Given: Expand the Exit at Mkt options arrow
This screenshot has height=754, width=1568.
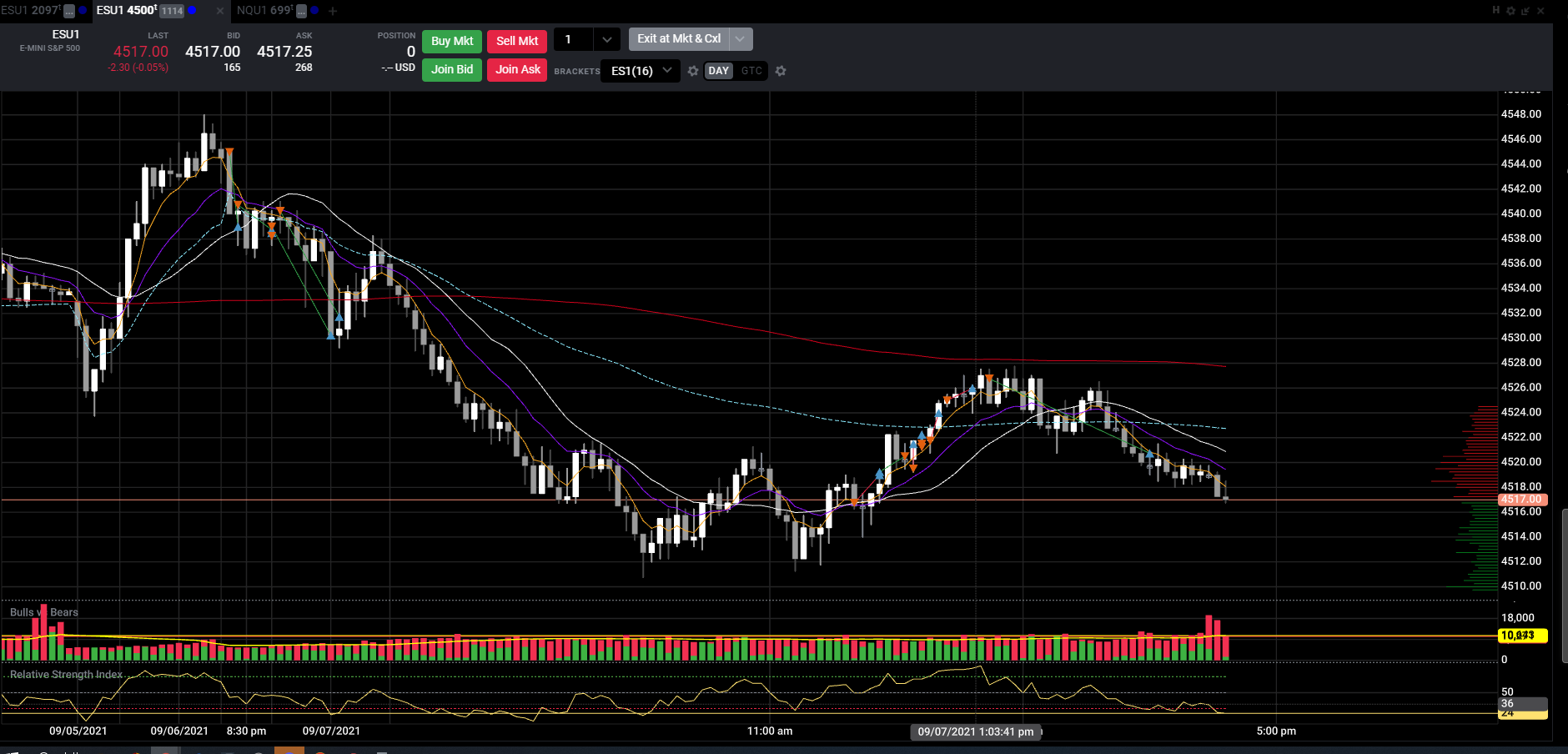Looking at the screenshot, I should (x=741, y=38).
